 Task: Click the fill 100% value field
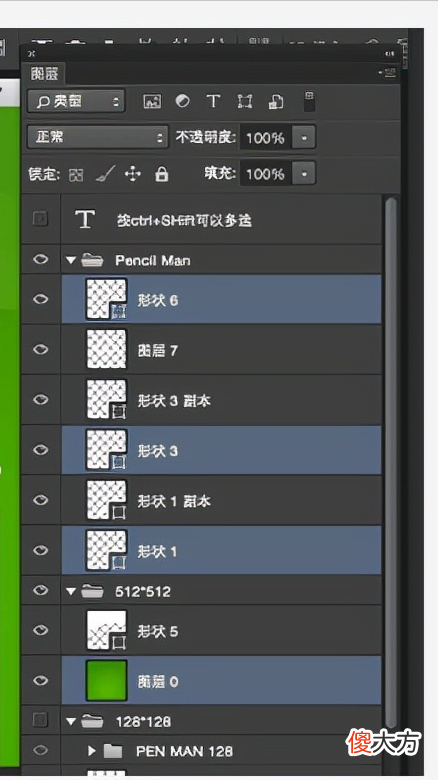[266, 174]
